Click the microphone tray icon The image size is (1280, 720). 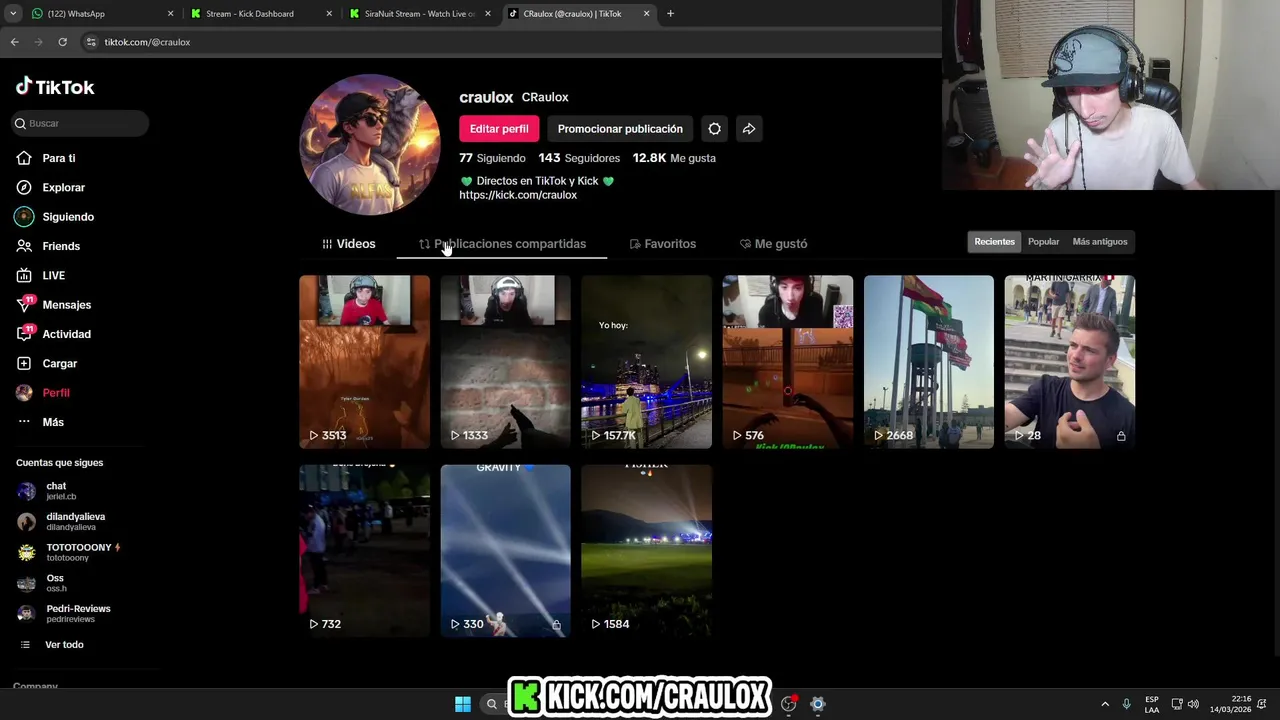pyautogui.click(x=1126, y=704)
